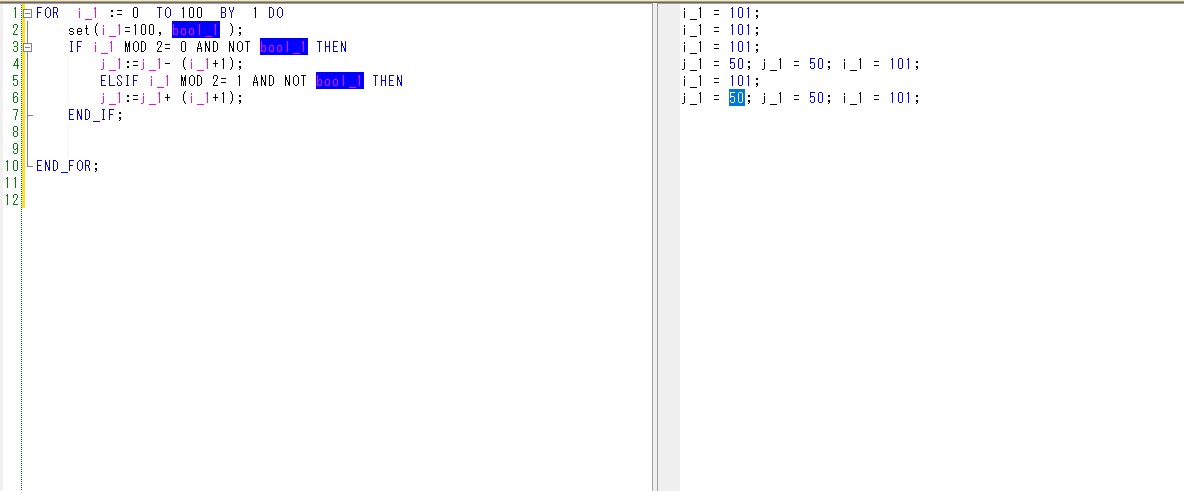Click line number 10 in the gutter

tap(10, 166)
